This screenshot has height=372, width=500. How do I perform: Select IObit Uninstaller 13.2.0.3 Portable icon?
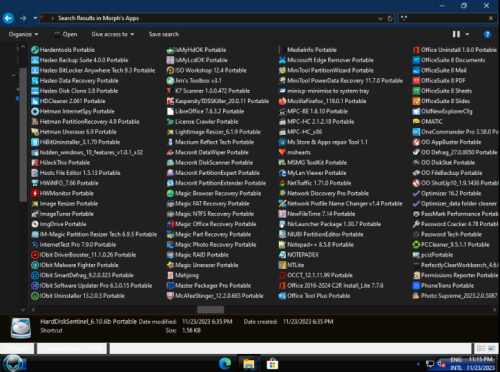35,296
